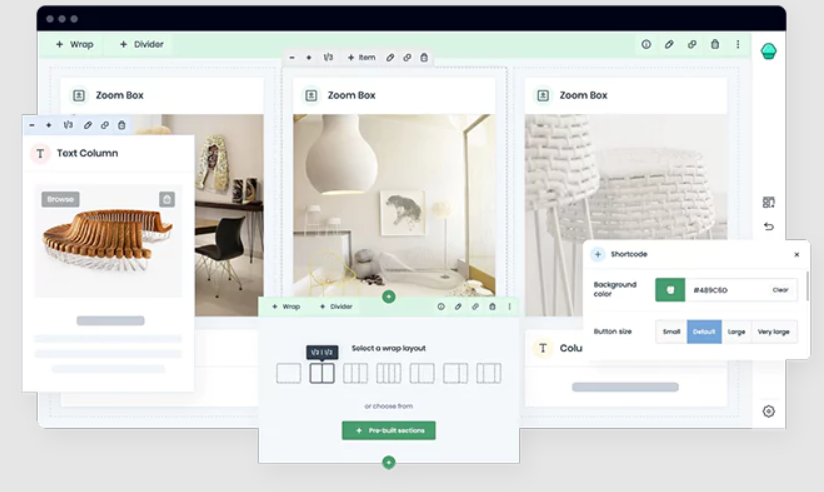Click the trash icon in the top green toolbar
This screenshot has height=492, width=824.
(714, 44)
